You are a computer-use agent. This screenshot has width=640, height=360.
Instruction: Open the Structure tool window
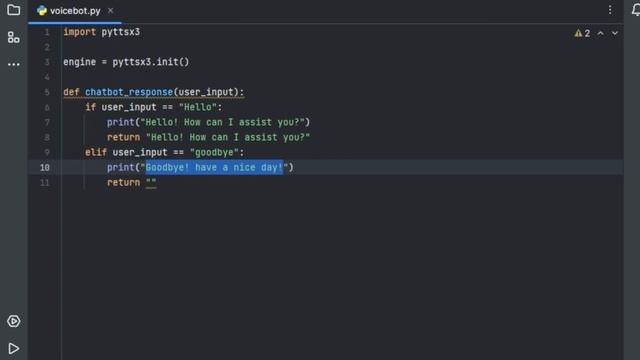[13, 37]
